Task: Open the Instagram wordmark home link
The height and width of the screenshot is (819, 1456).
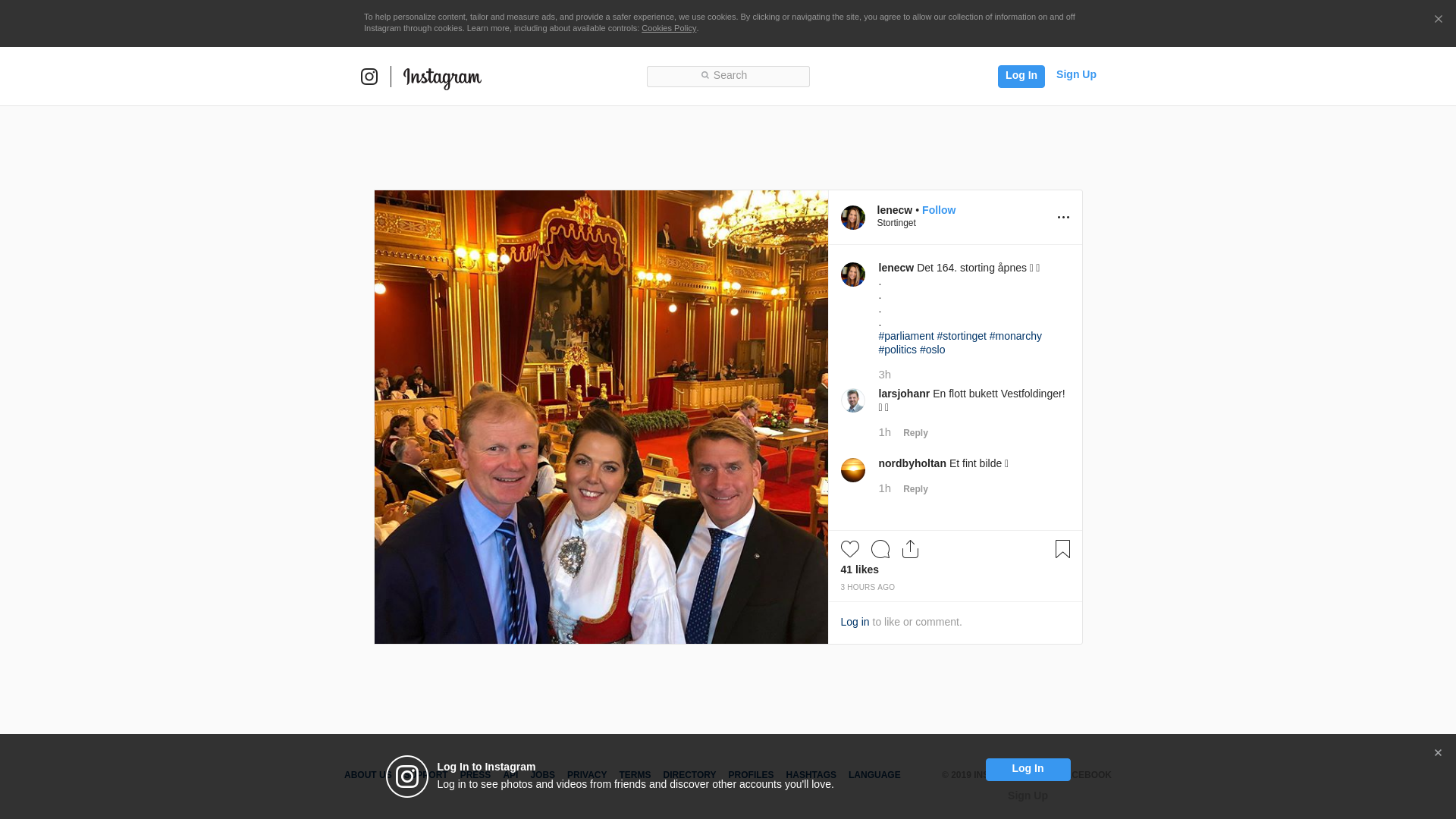Action: pos(442,78)
